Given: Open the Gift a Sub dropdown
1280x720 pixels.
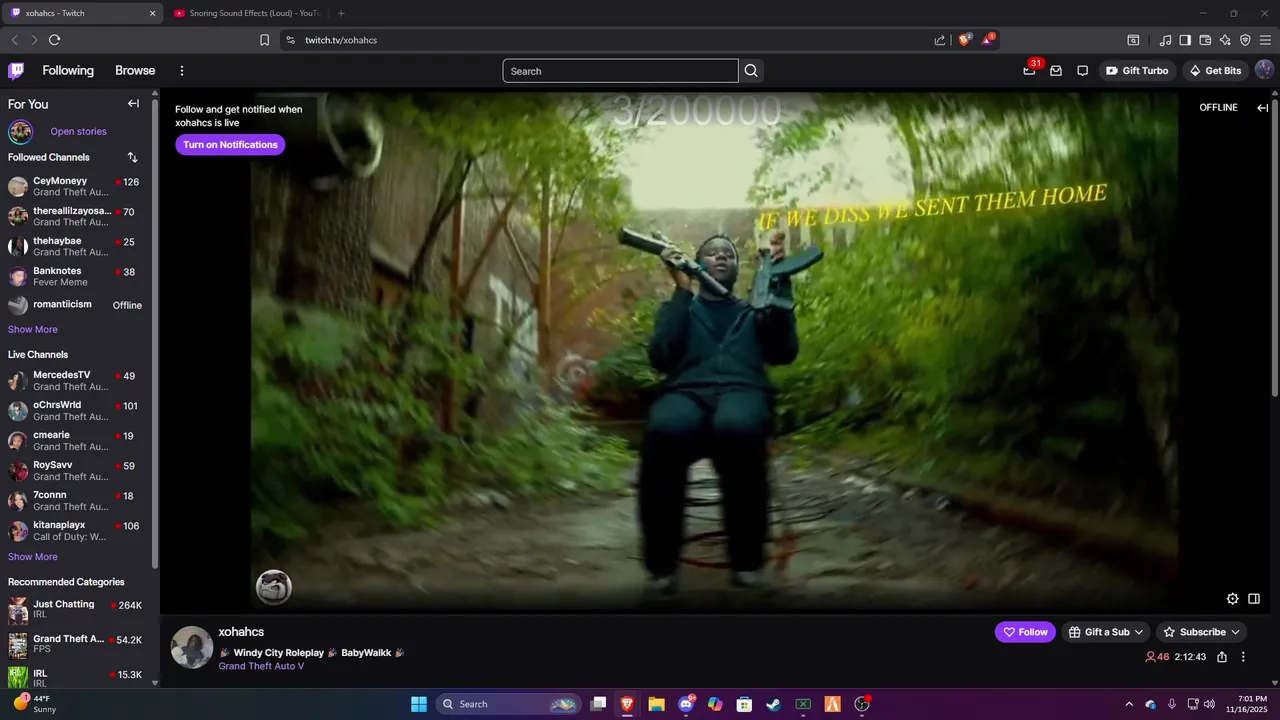Looking at the screenshot, I should (1105, 632).
